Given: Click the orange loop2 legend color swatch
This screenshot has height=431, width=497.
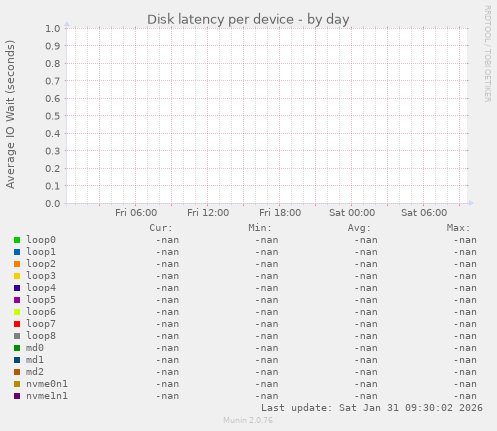Looking at the screenshot, I should point(17,264).
